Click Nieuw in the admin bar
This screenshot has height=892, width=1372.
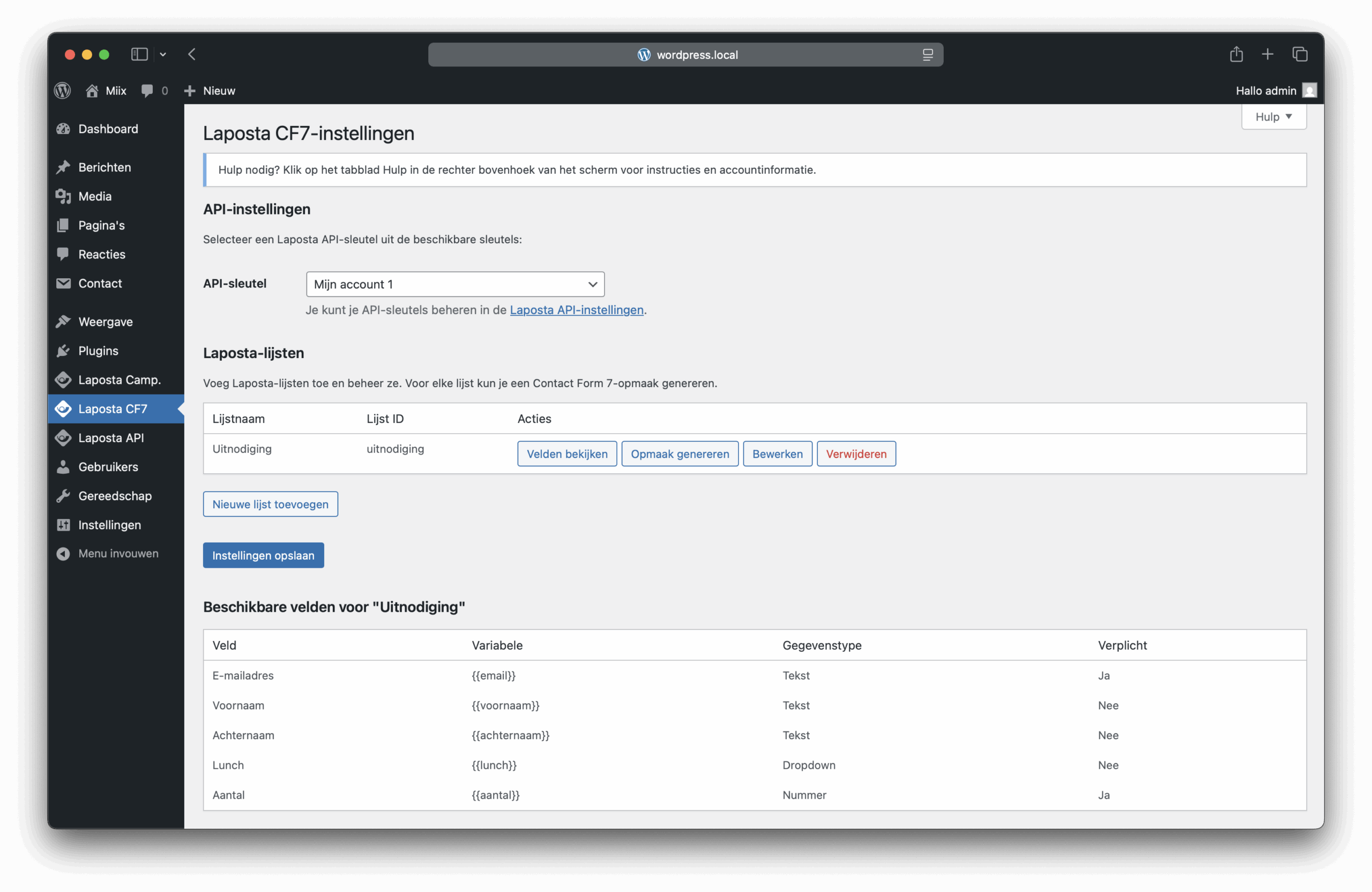219,91
